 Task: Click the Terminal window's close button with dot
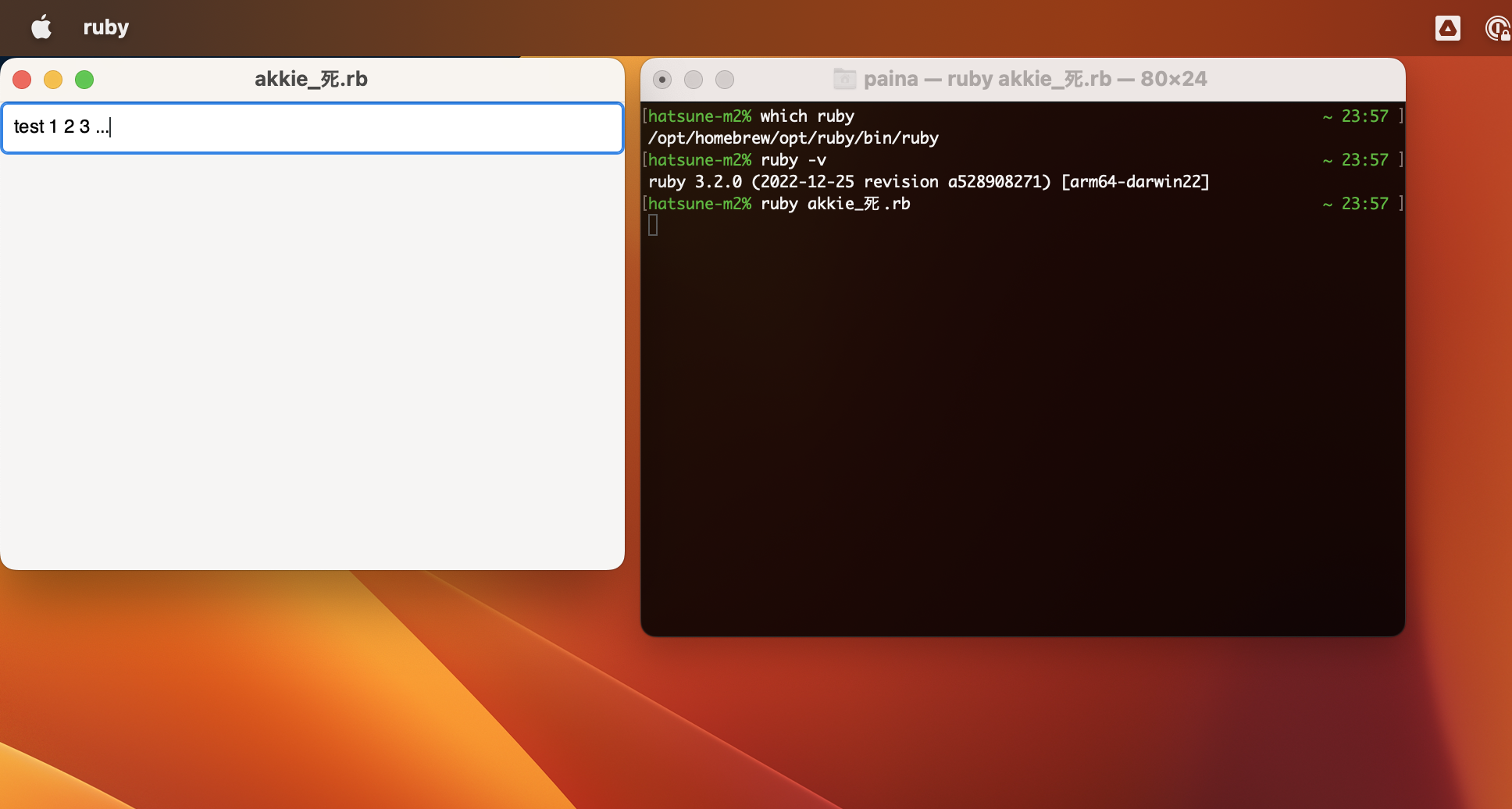(x=662, y=80)
